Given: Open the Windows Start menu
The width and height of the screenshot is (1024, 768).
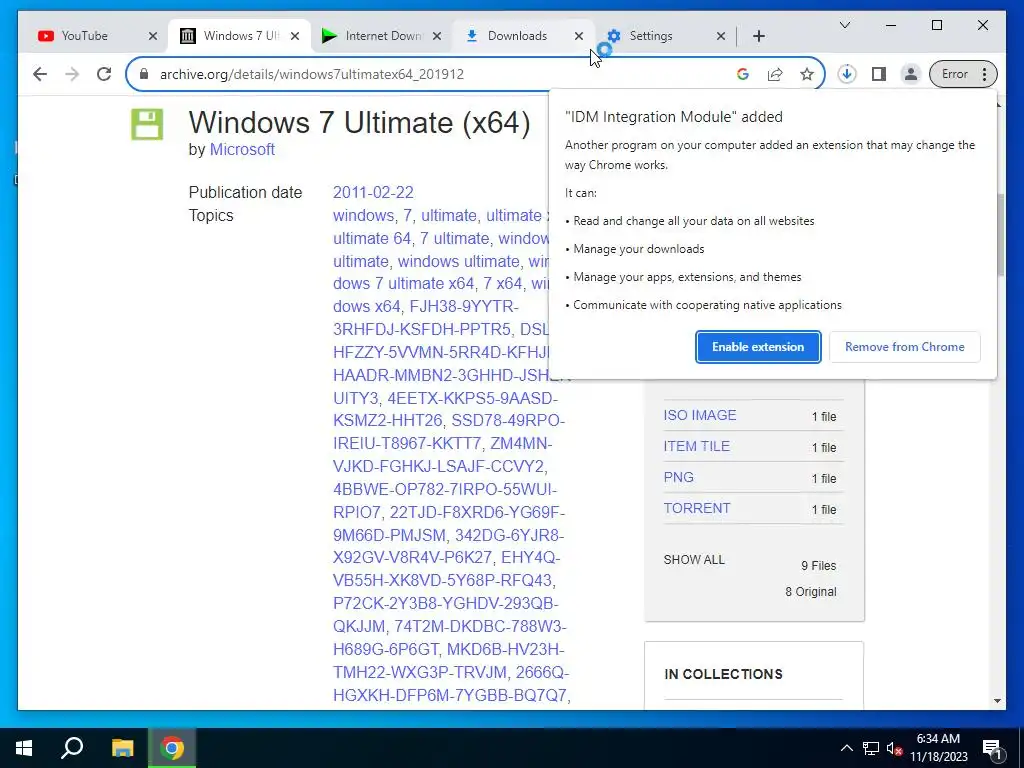Looking at the screenshot, I should 24,748.
